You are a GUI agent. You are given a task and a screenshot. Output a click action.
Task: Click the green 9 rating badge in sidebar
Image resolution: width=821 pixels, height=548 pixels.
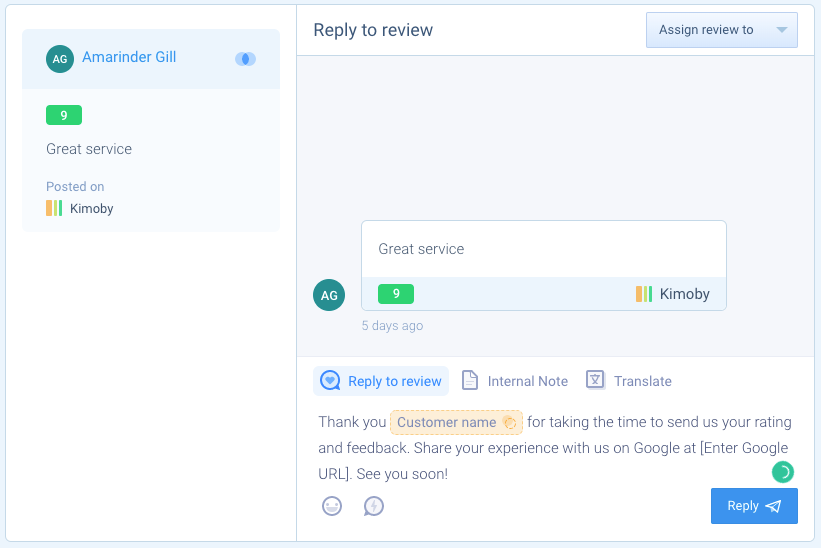point(64,115)
